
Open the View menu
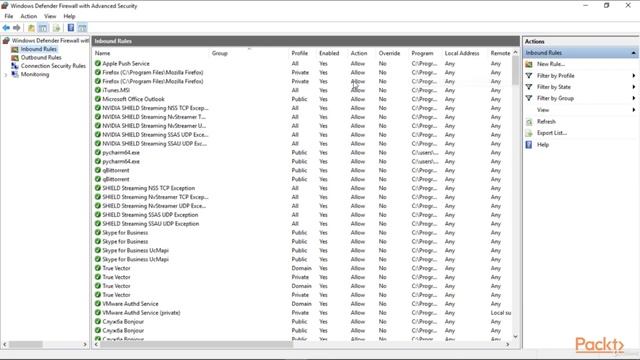click(50, 16)
